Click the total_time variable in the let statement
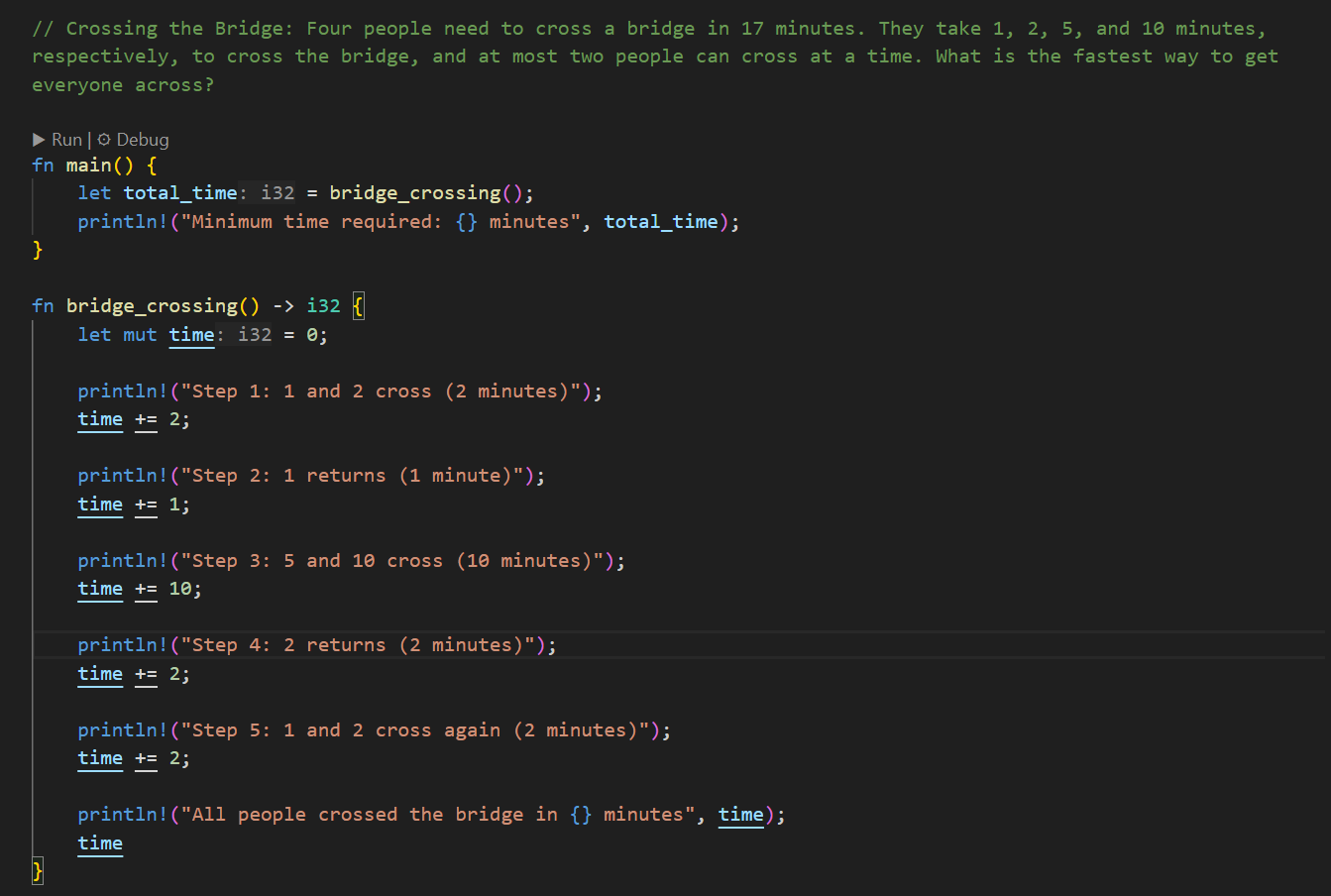This screenshot has height=896, width=1331. pyautogui.click(x=179, y=193)
